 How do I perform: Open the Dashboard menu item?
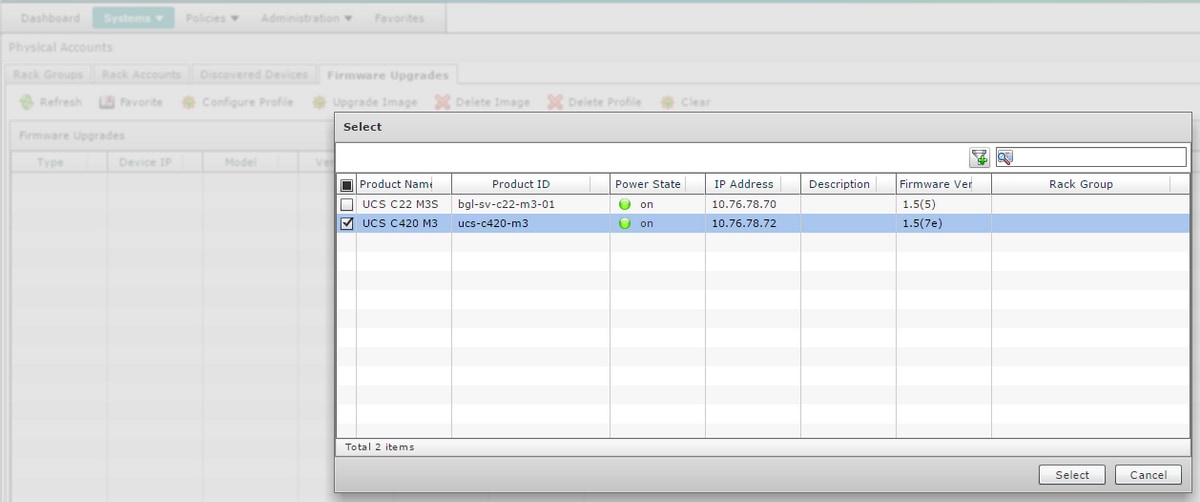(50, 18)
